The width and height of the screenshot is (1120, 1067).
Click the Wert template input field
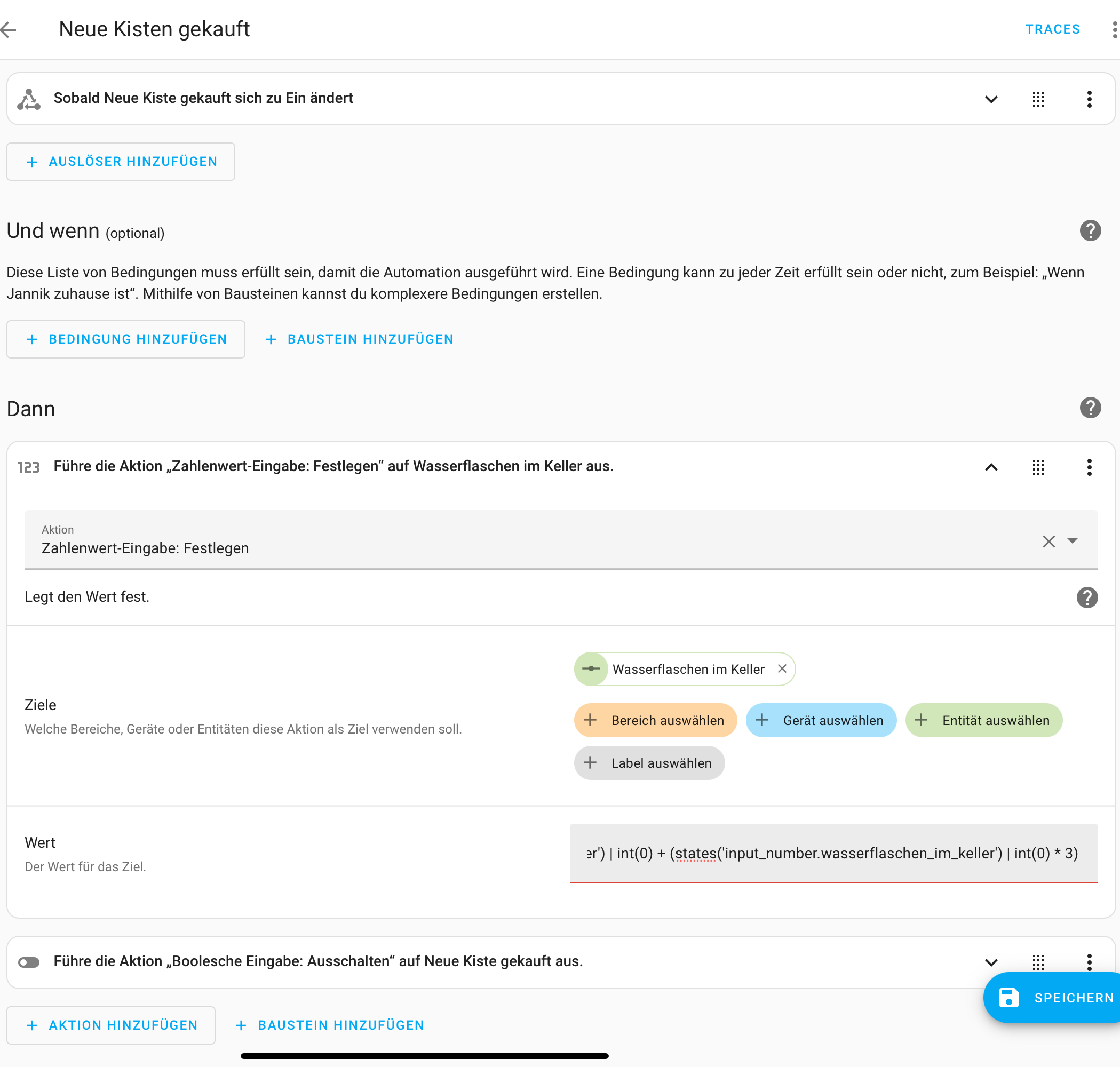click(833, 853)
